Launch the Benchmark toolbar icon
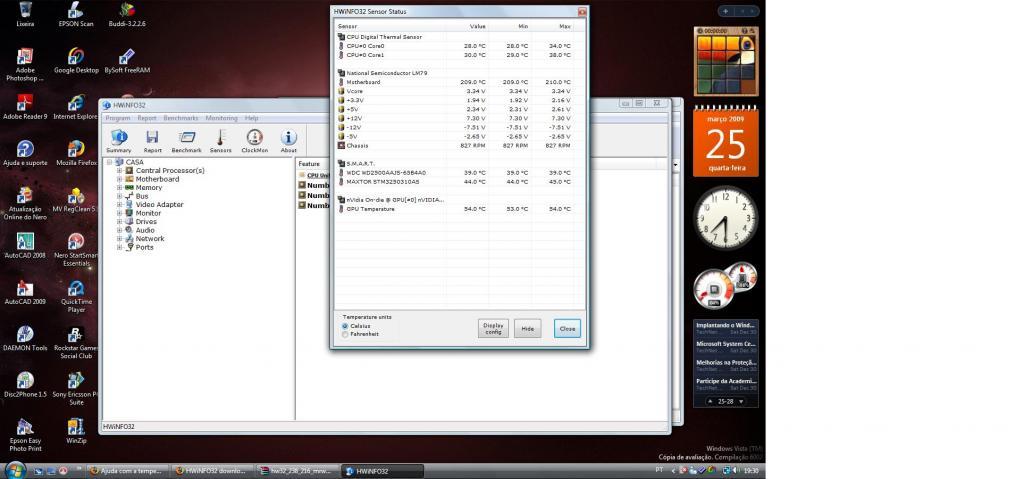 (187, 141)
